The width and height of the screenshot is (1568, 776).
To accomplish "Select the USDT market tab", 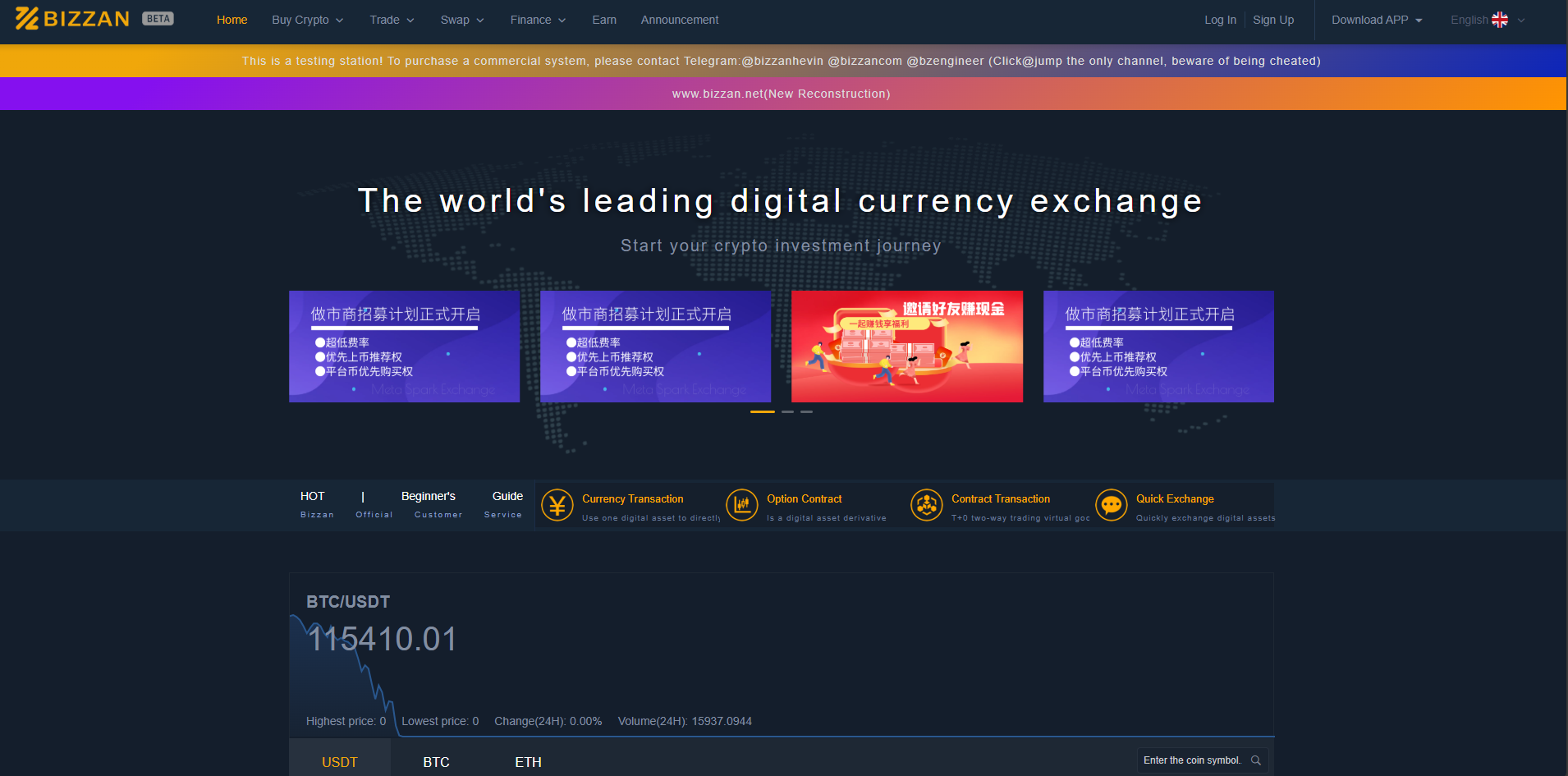I will click(339, 762).
